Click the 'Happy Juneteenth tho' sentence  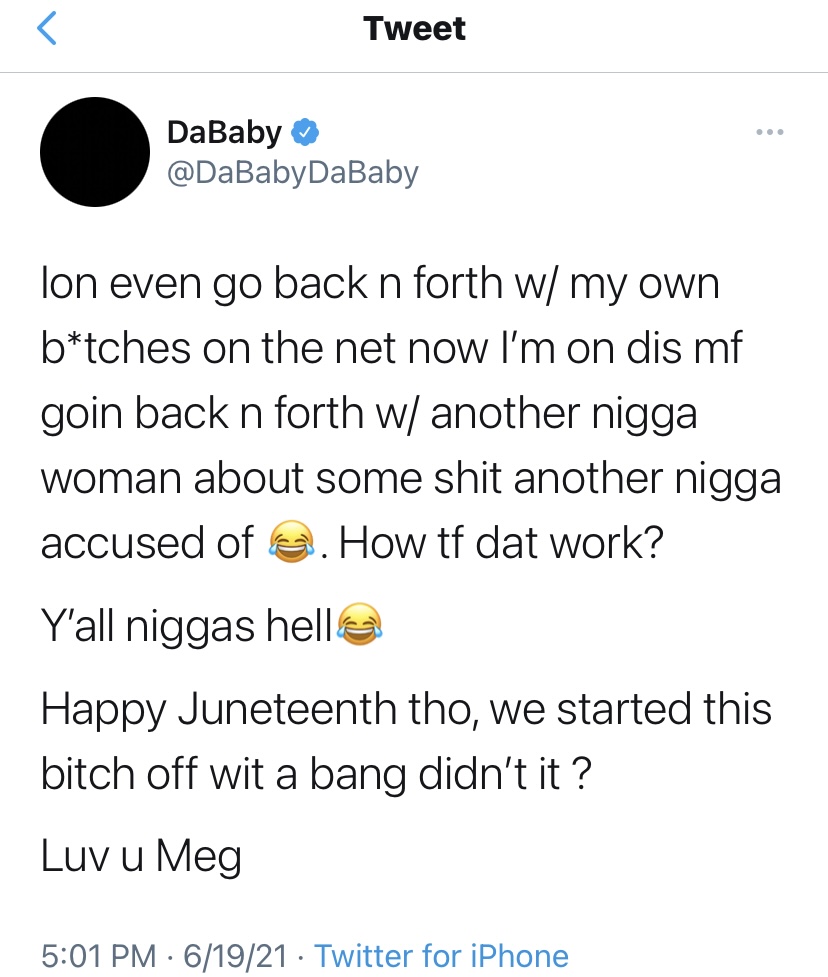[x=260, y=710]
